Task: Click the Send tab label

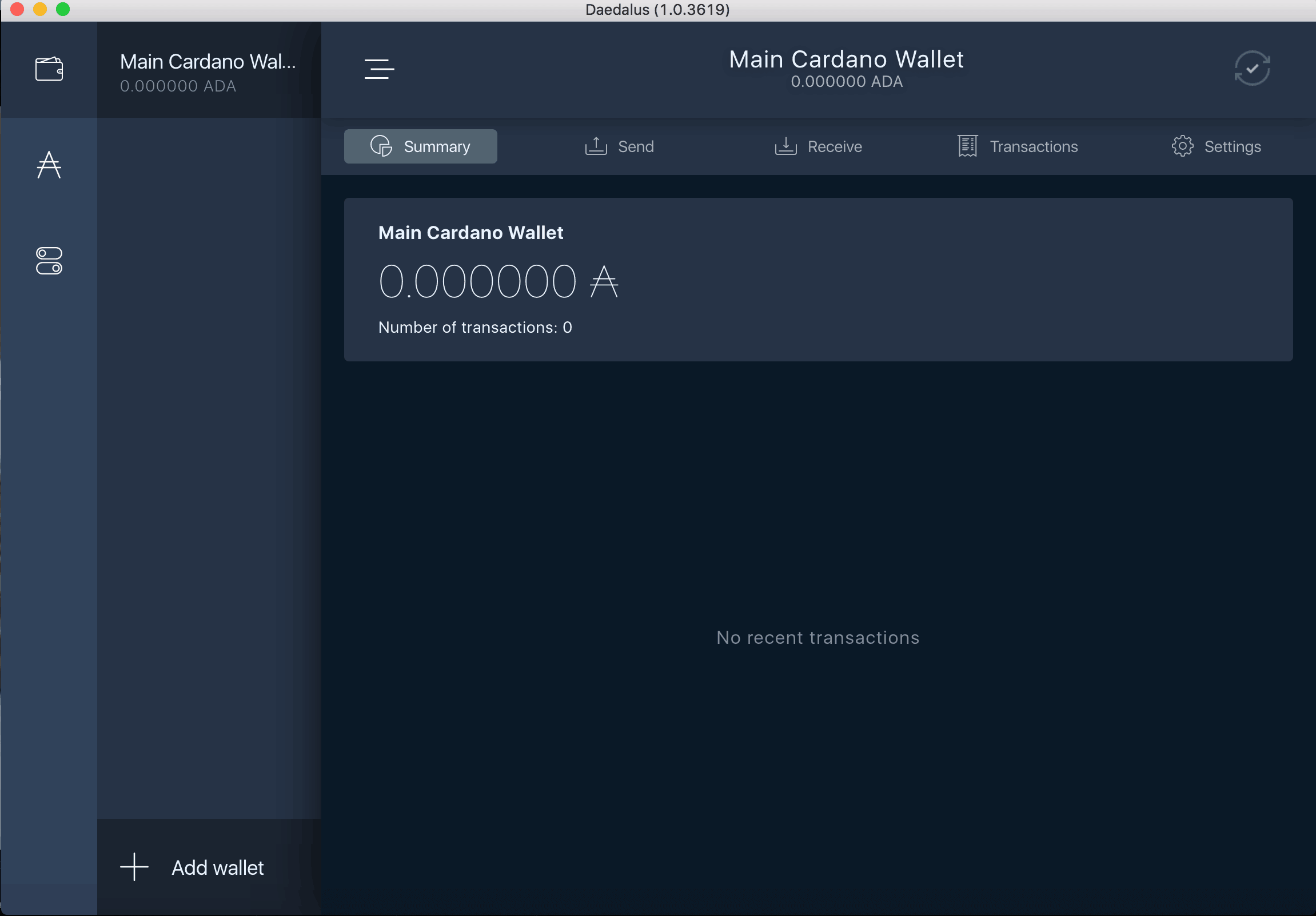Action: click(x=636, y=145)
